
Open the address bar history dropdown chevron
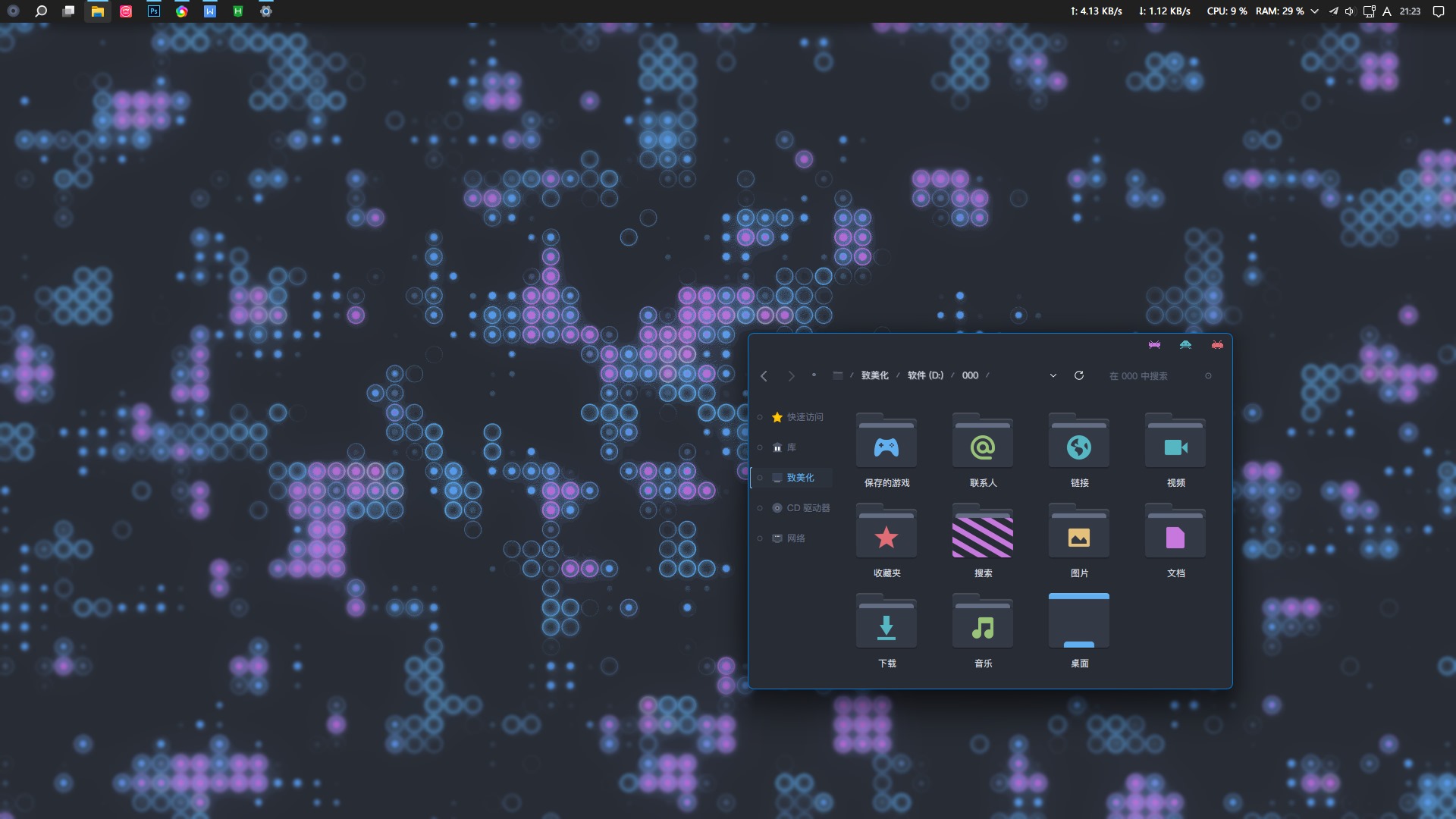(x=1053, y=375)
